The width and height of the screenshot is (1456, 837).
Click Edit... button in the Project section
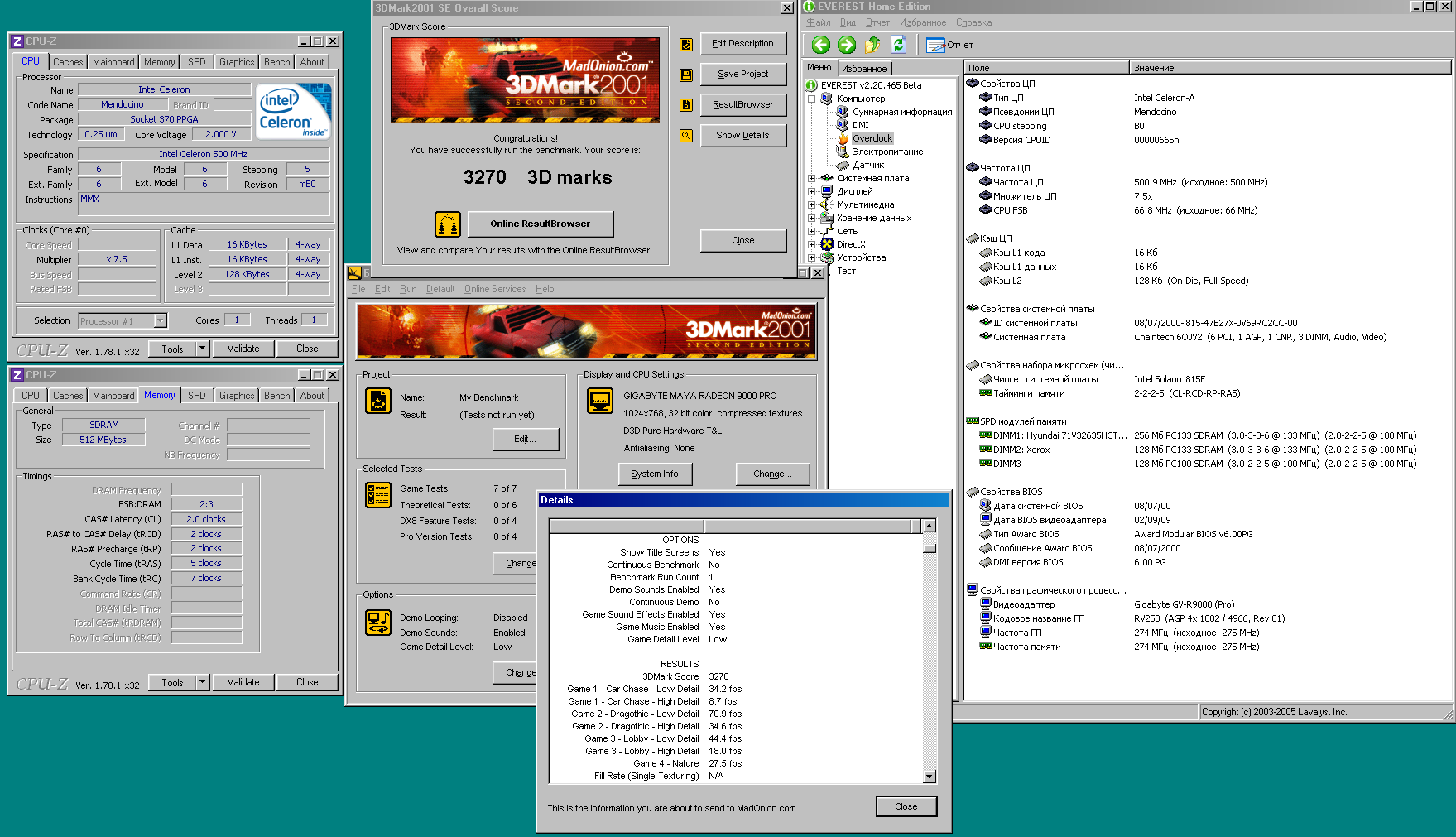[526, 440]
